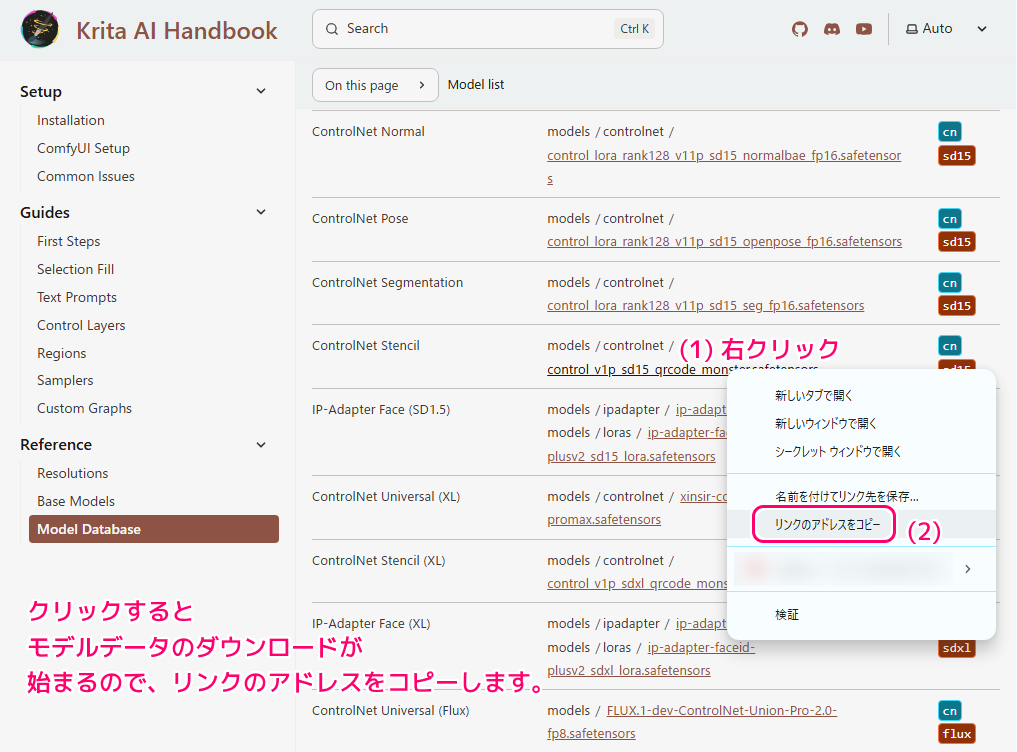1017x752 pixels.
Task: Click the search magnifier icon
Action: pyautogui.click(x=332, y=29)
